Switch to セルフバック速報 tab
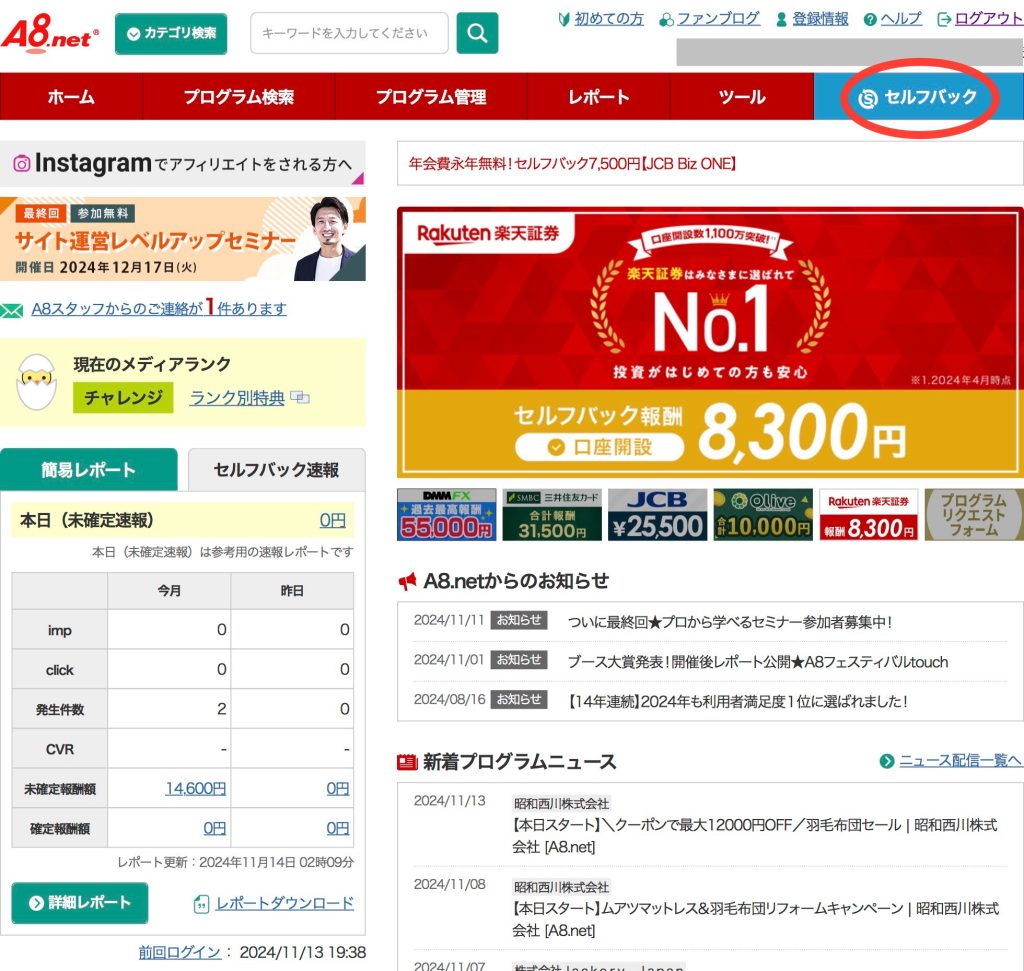Screen dimensions: 1024x971 (x=276, y=470)
